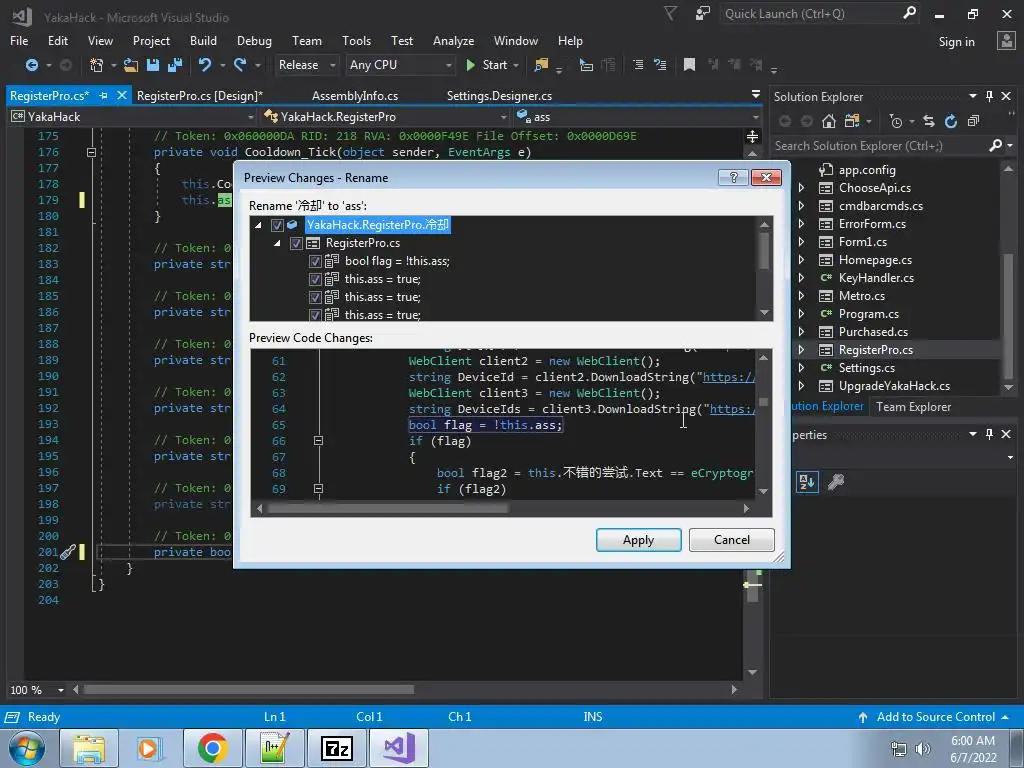Click the New Project toolbar icon
The height and width of the screenshot is (768, 1024).
(x=97, y=65)
